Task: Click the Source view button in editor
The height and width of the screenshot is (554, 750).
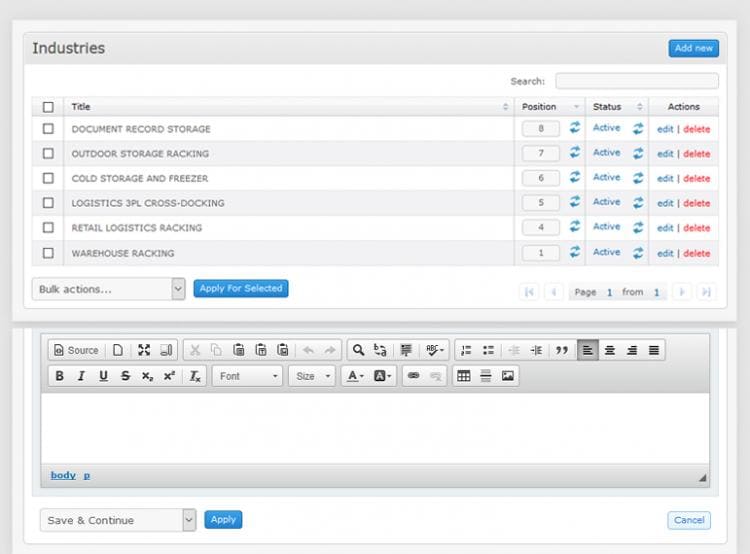Action: pos(77,350)
